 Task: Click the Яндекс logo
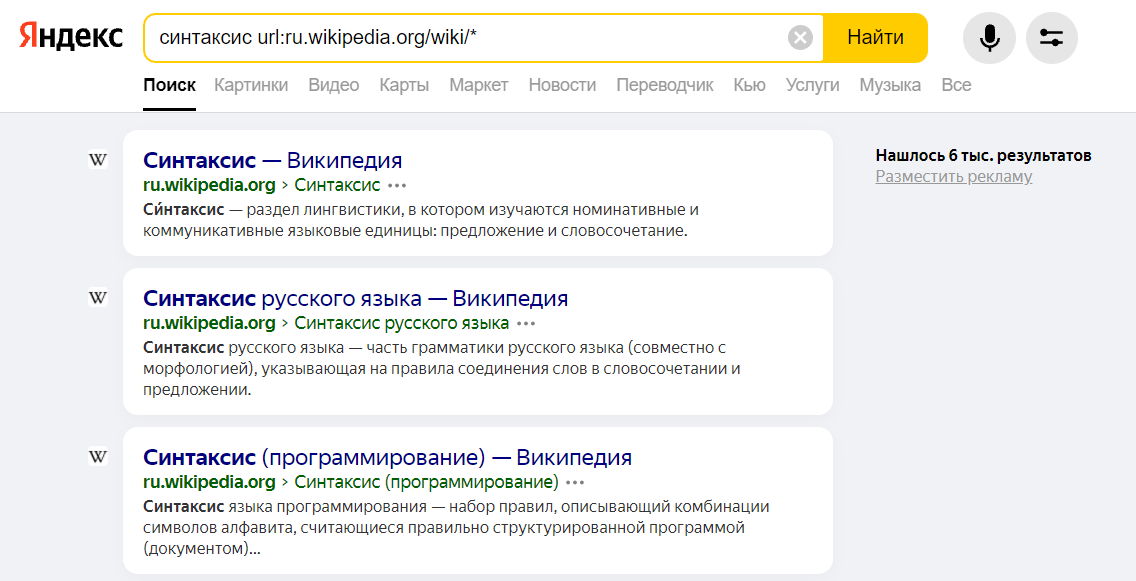[x=71, y=36]
